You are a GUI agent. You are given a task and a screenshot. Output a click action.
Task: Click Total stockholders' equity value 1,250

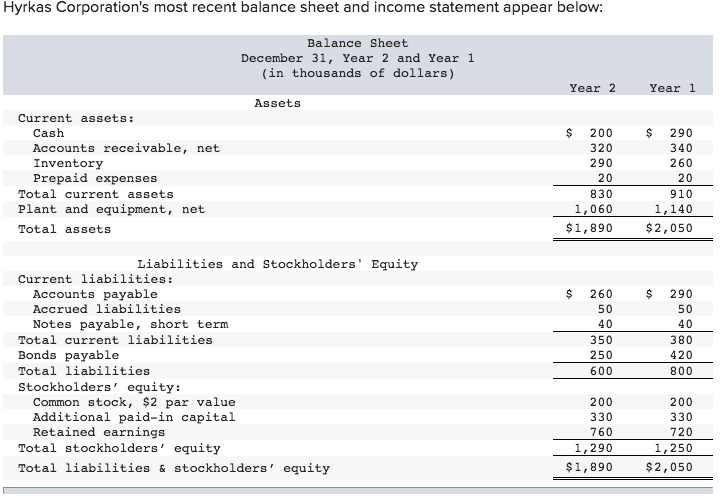673,448
